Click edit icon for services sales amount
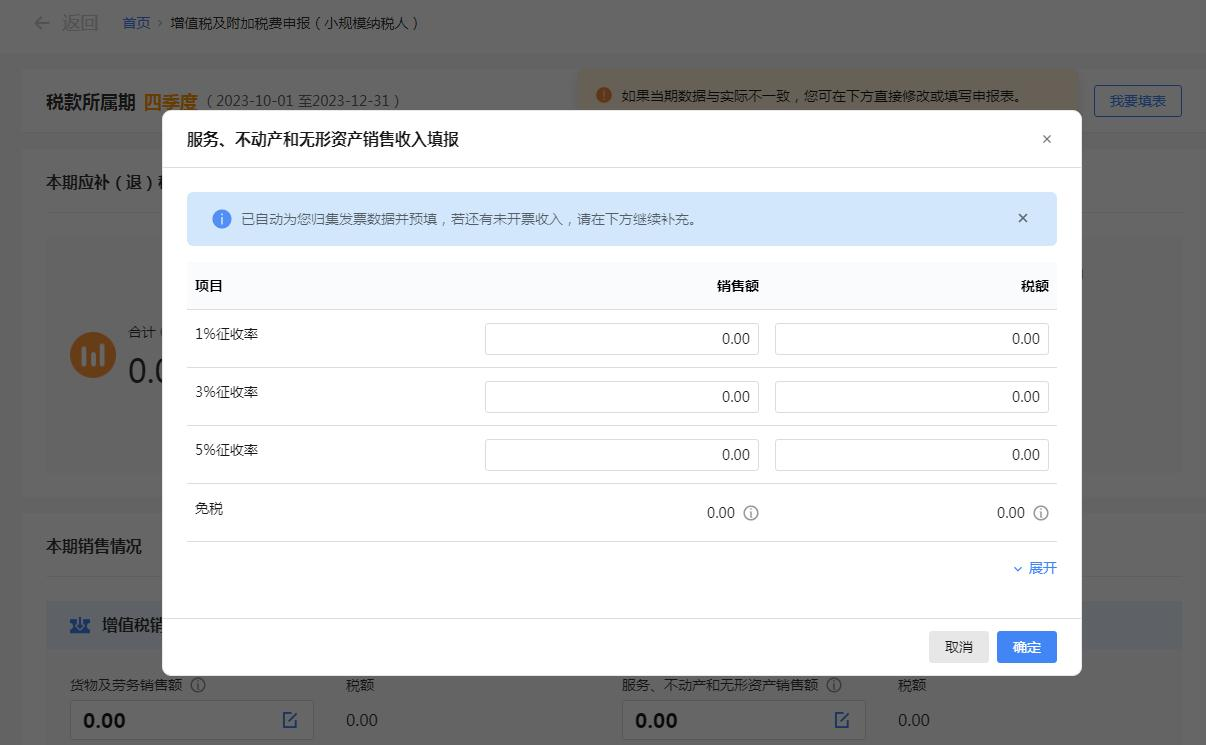Image resolution: width=1206 pixels, height=745 pixels. tap(842, 720)
